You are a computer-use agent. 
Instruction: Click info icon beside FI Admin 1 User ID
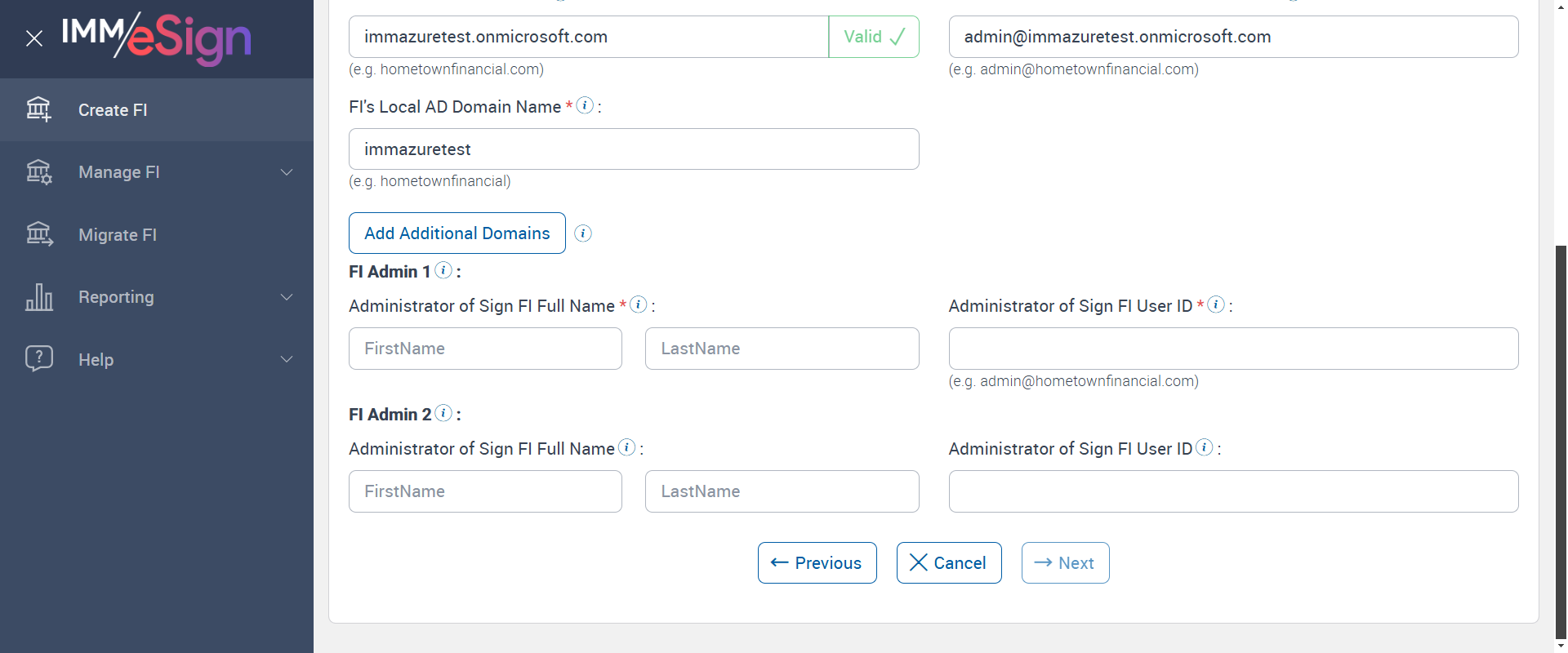point(1216,304)
